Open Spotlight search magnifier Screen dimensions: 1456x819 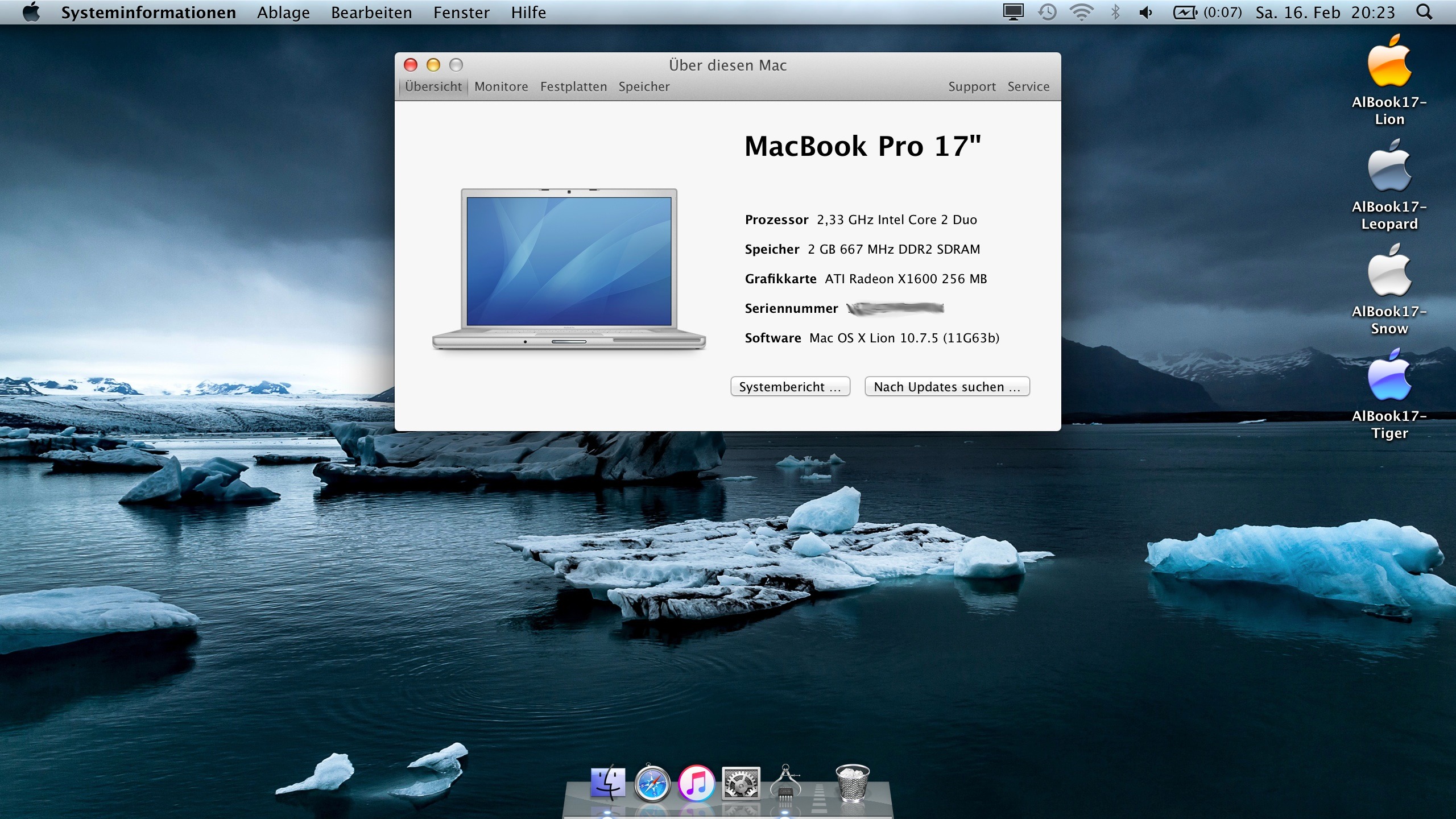tap(1424, 12)
